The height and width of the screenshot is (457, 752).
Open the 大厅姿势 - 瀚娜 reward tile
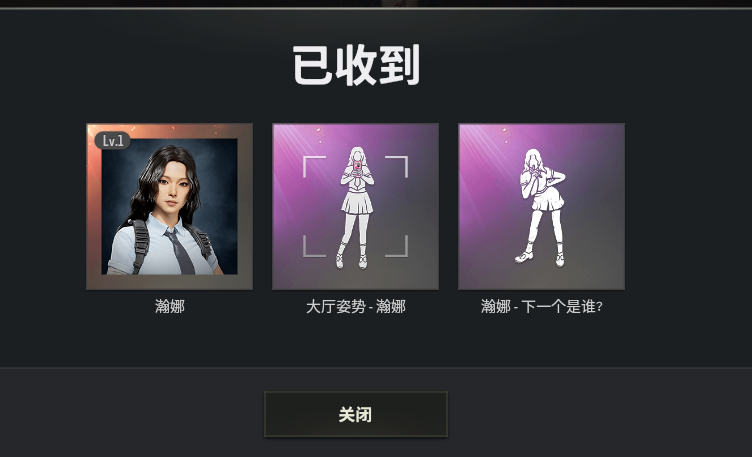tap(355, 207)
